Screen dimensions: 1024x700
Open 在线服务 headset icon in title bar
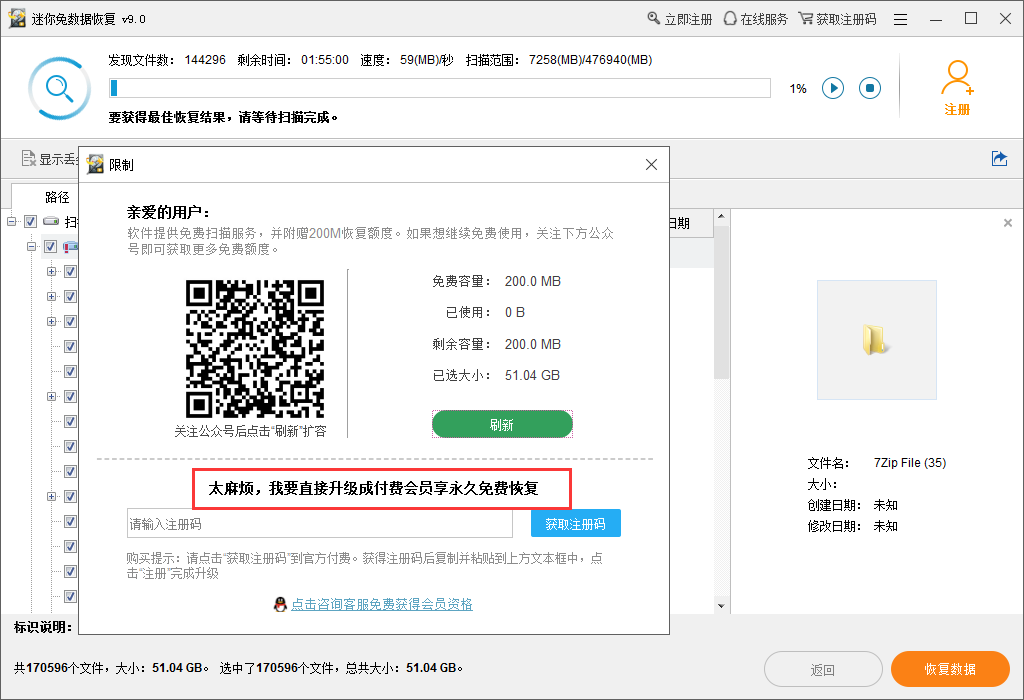pyautogui.click(x=729, y=18)
